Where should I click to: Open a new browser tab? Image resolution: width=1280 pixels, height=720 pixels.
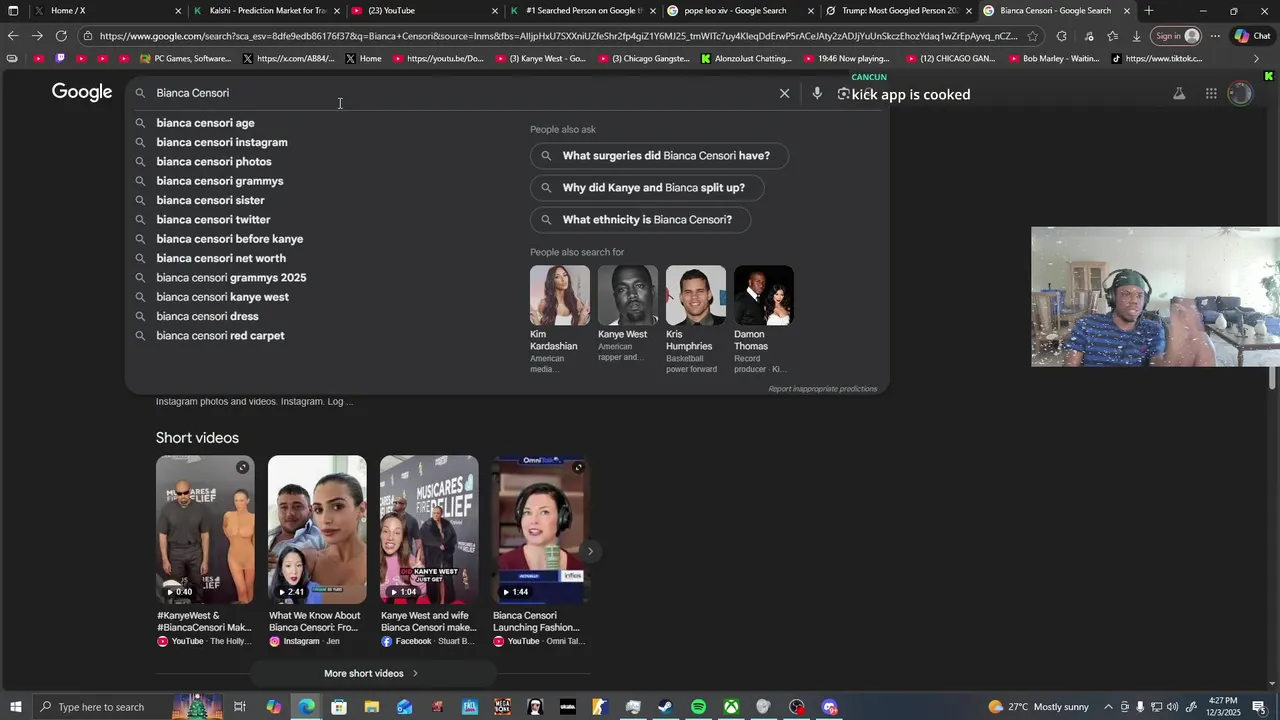click(x=1148, y=11)
